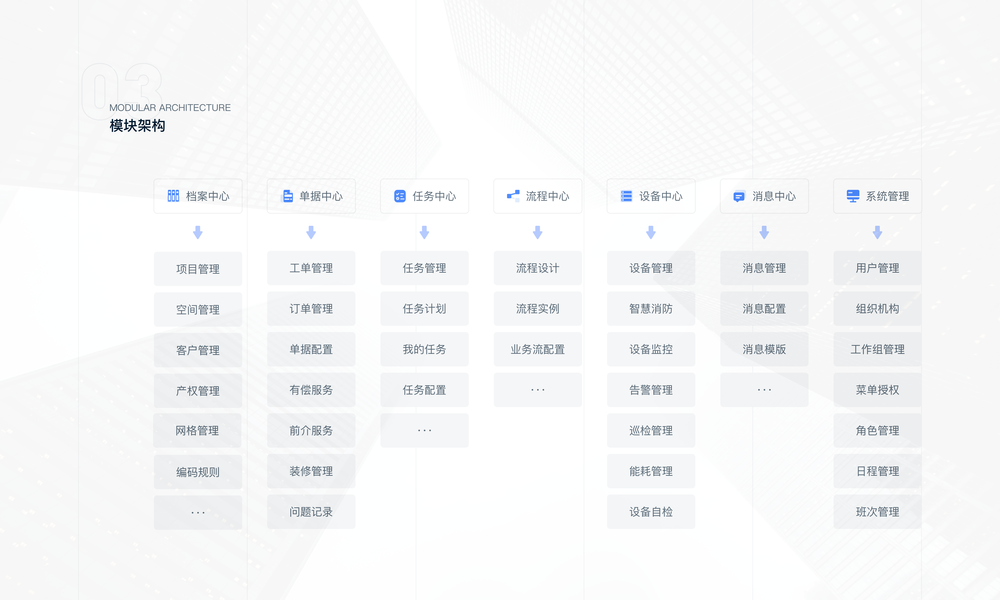Open the 设备中心 module header
This screenshot has height=600, width=1000.
tap(651, 196)
